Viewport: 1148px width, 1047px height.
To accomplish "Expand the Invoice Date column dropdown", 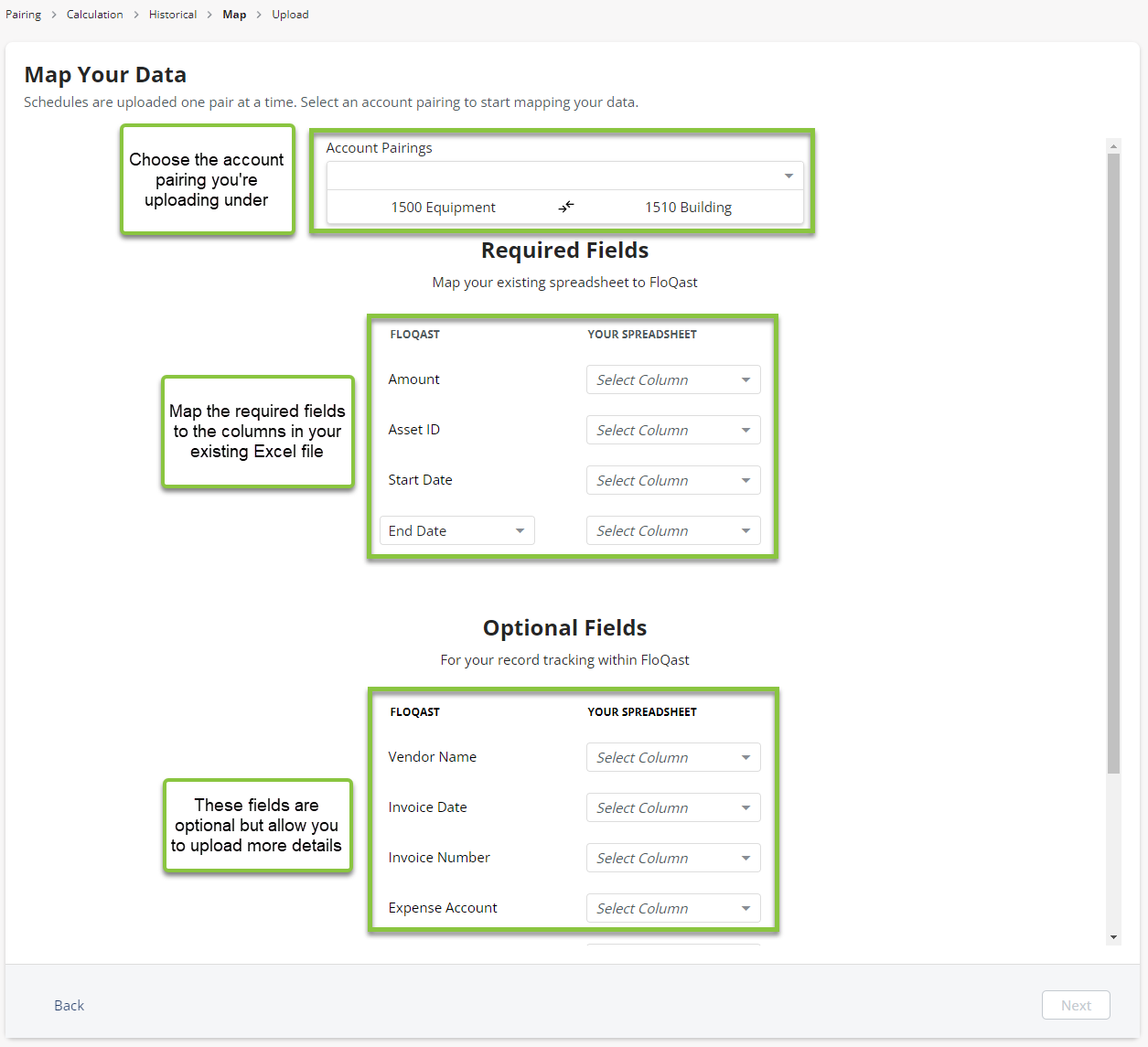I will point(672,808).
